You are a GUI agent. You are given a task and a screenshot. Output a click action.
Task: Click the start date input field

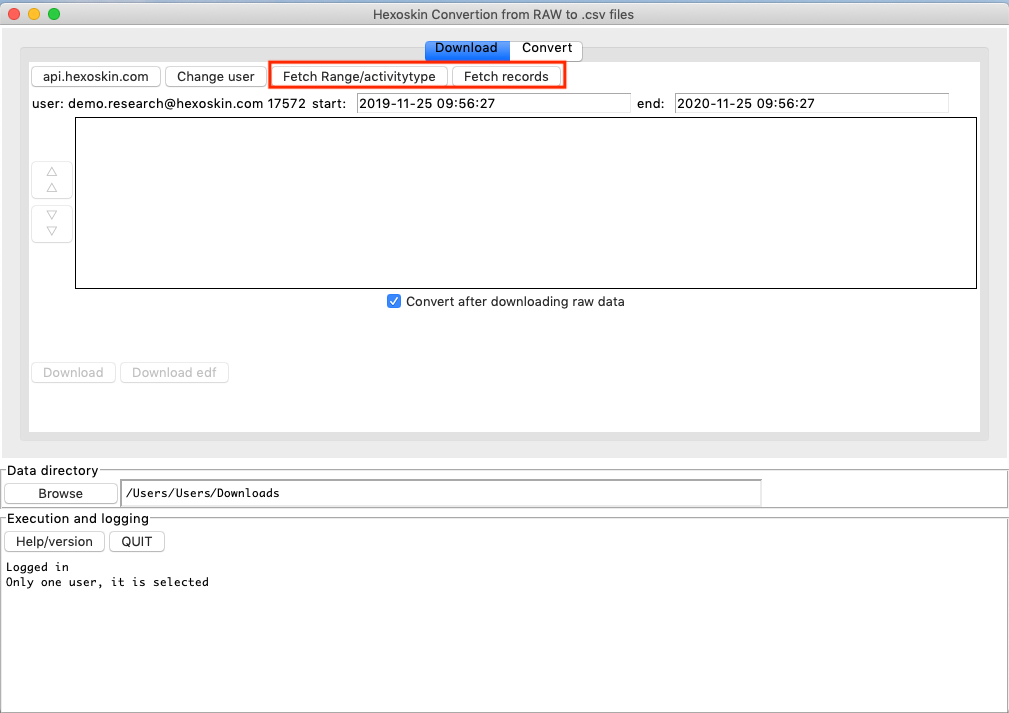[494, 104]
